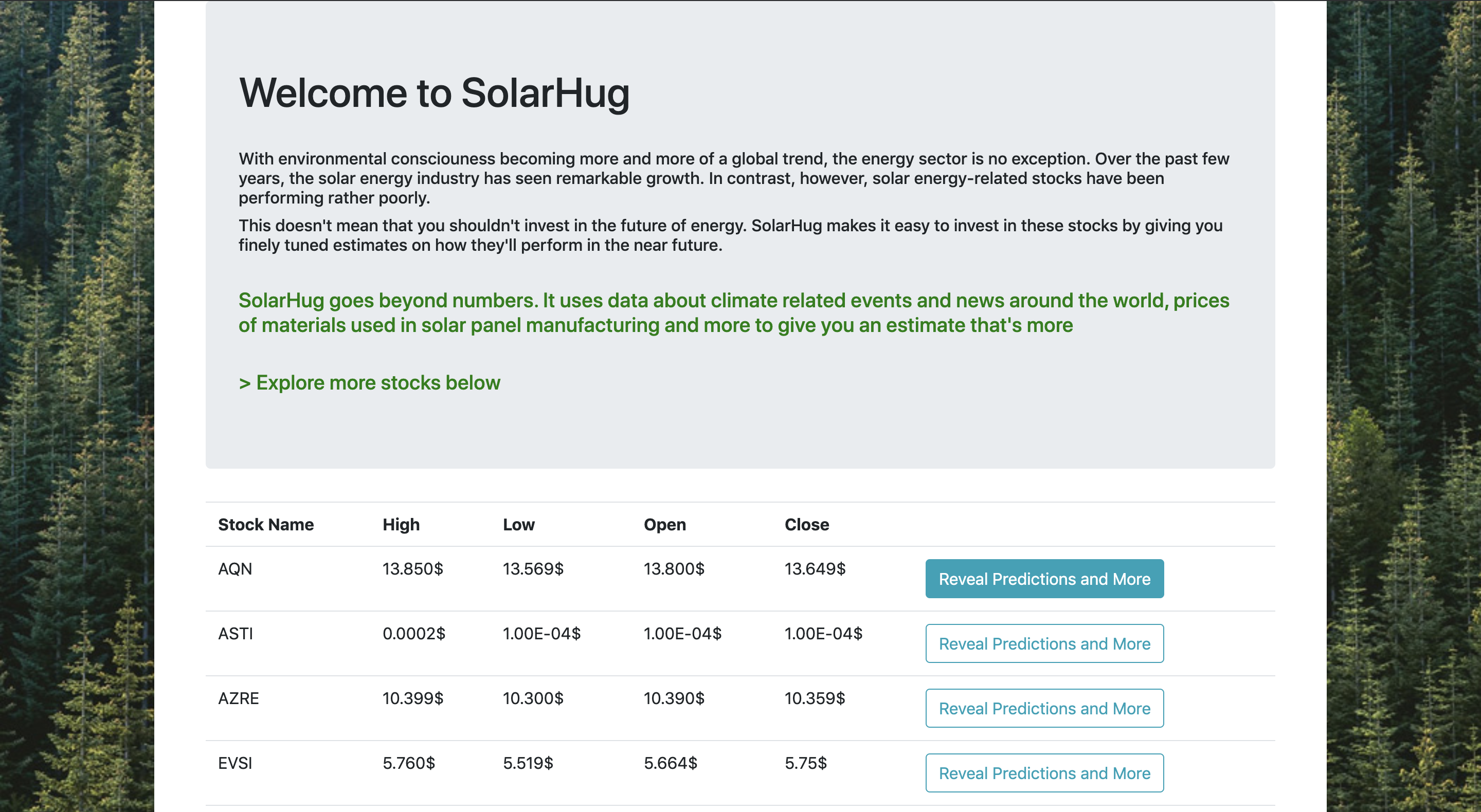This screenshot has width=1481, height=812.
Task: Click the Low column header
Action: tap(518, 525)
